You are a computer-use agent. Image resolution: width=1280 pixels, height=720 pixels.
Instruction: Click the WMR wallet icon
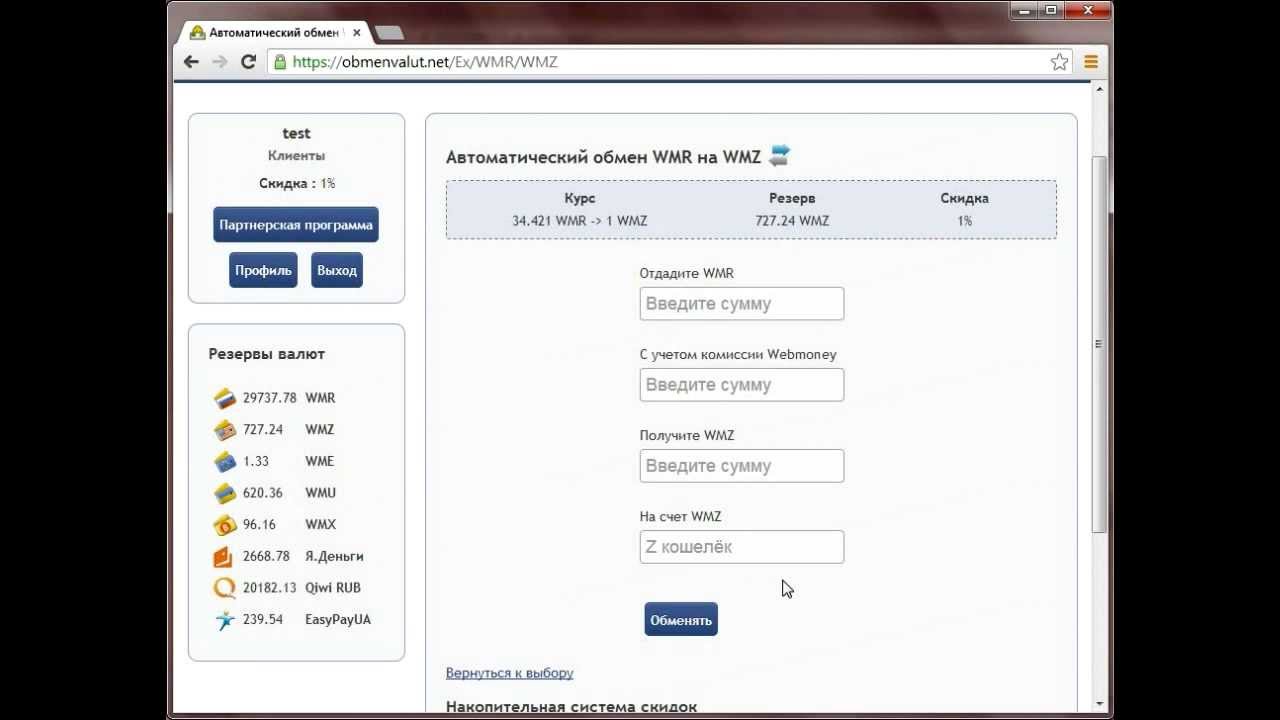click(x=225, y=398)
